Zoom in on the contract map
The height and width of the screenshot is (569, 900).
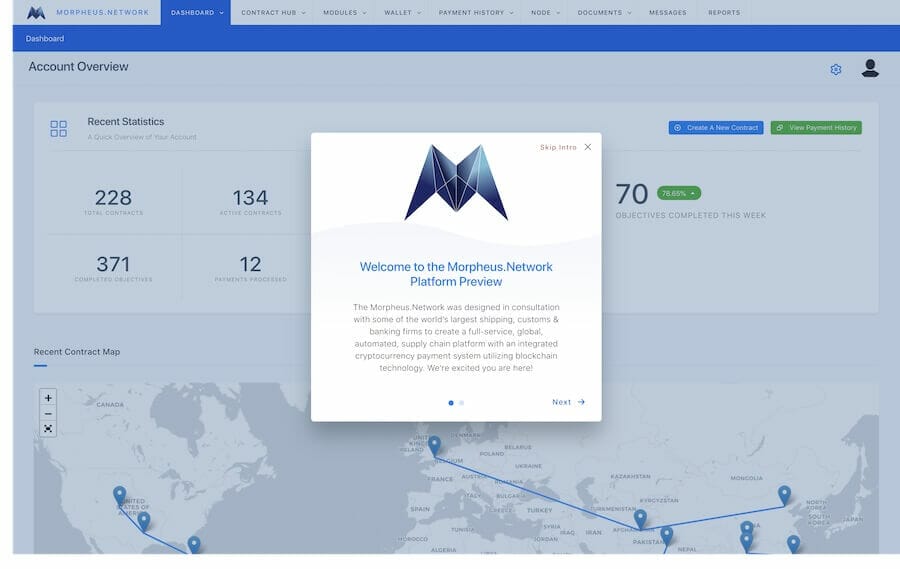tap(48, 397)
